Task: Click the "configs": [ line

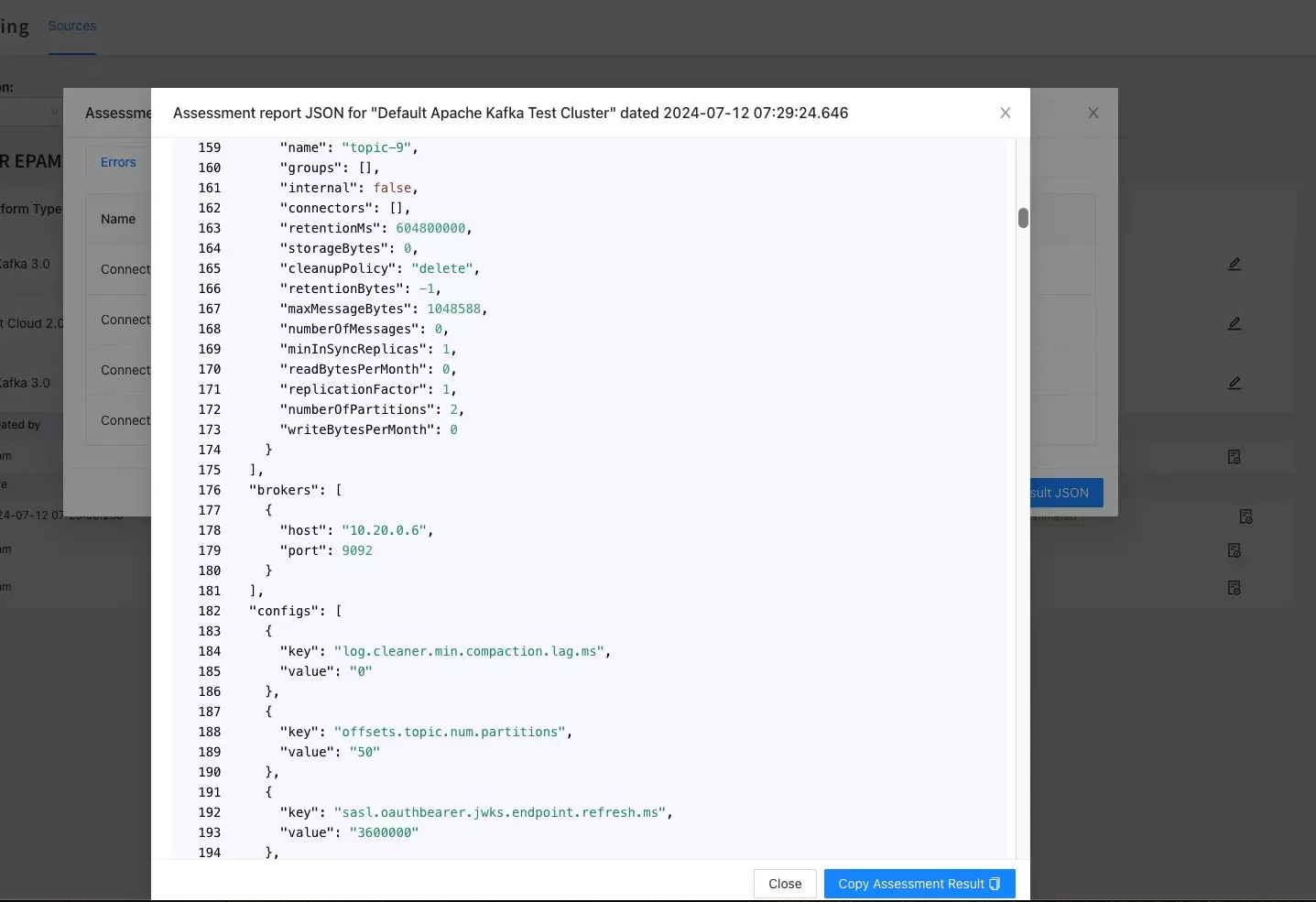Action: click(295, 611)
